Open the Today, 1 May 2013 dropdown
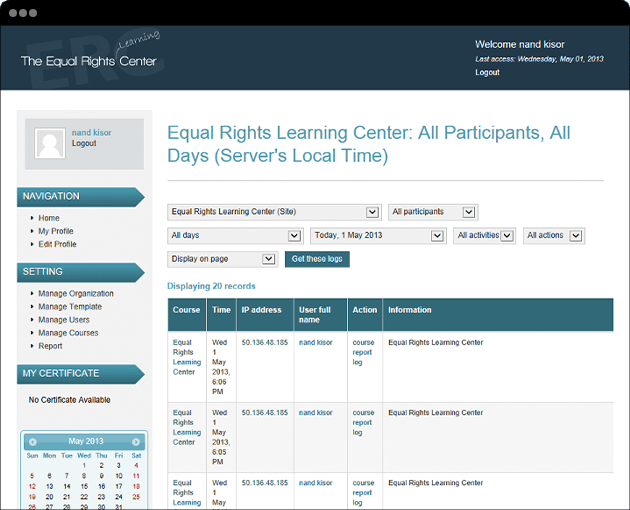This screenshot has height=510, width=630. pos(378,236)
